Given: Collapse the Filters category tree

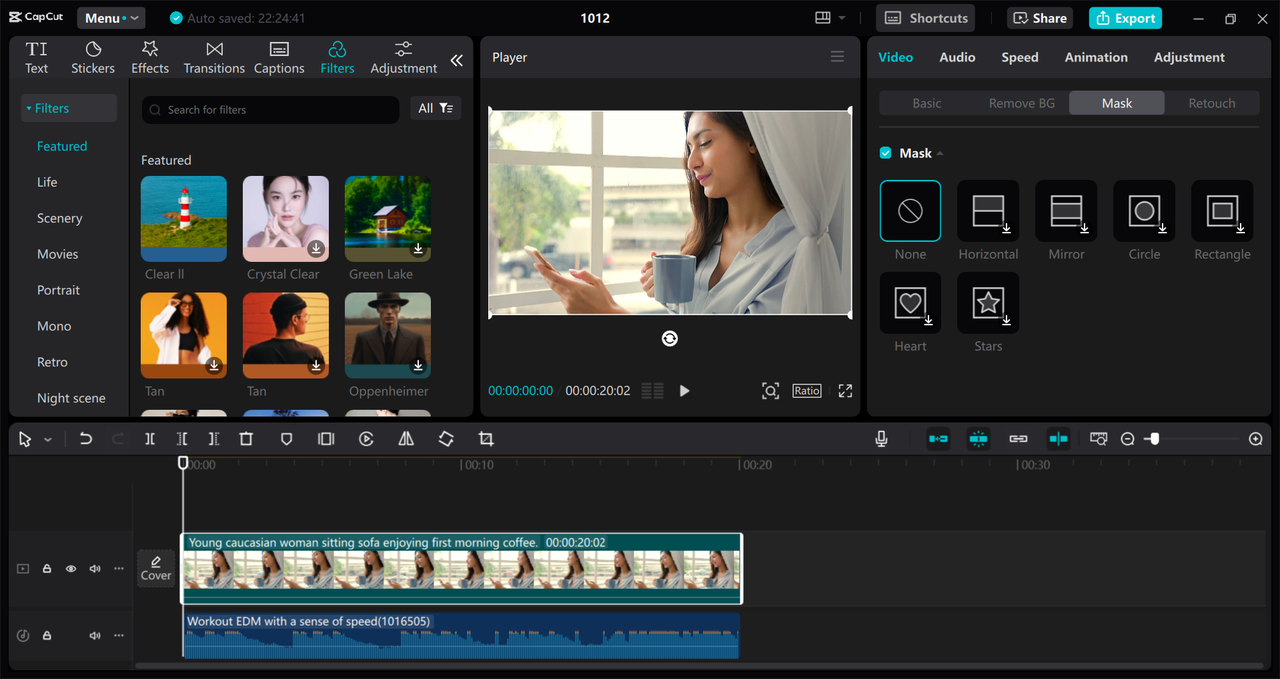Looking at the screenshot, I should [29, 108].
